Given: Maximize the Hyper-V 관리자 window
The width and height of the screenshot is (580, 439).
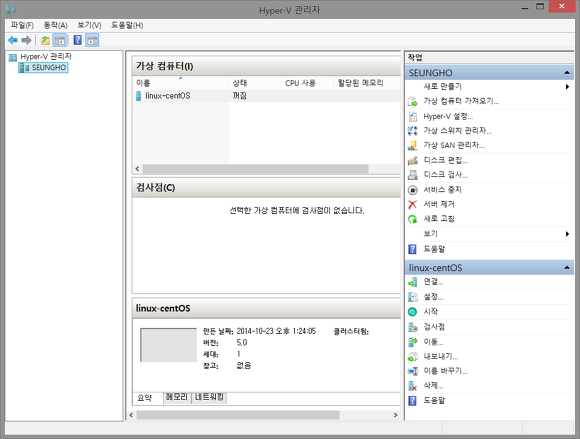Looking at the screenshot, I should pos(540,7).
